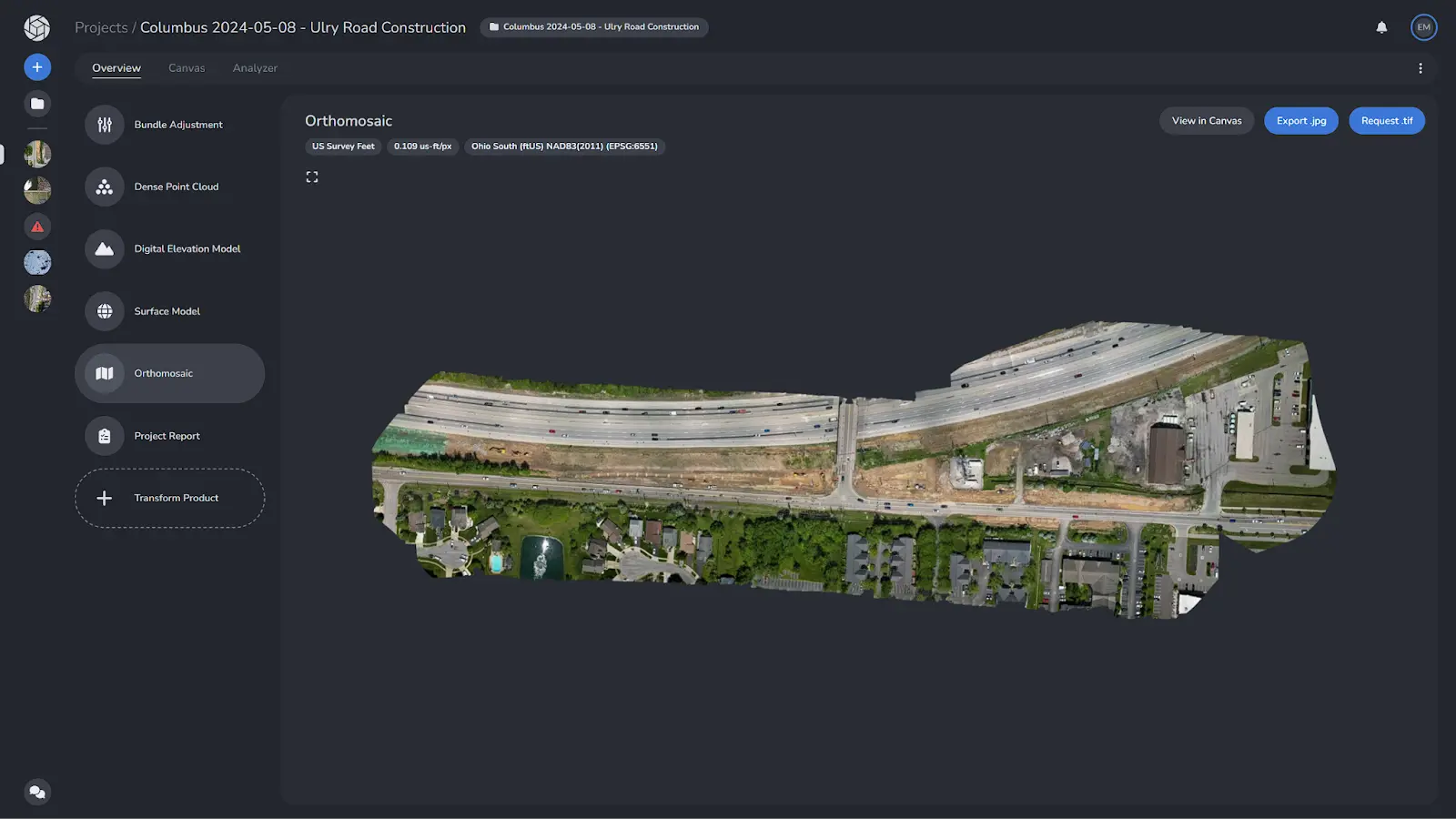1456x819 pixels.
Task: Toggle fullscreen view of the orthomosaic
Action: click(312, 177)
